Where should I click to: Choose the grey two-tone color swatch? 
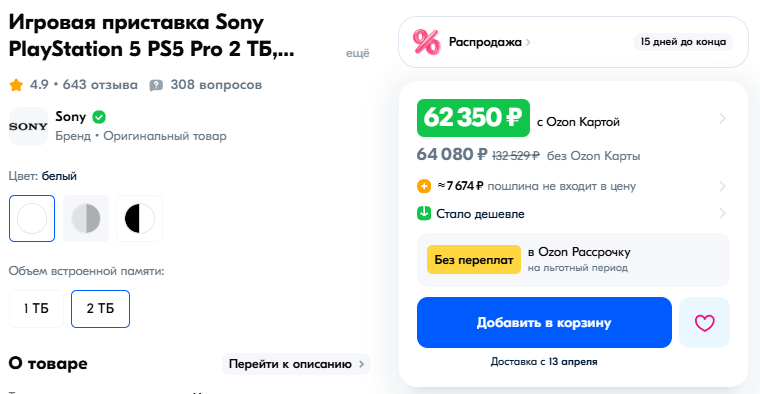pos(86,219)
